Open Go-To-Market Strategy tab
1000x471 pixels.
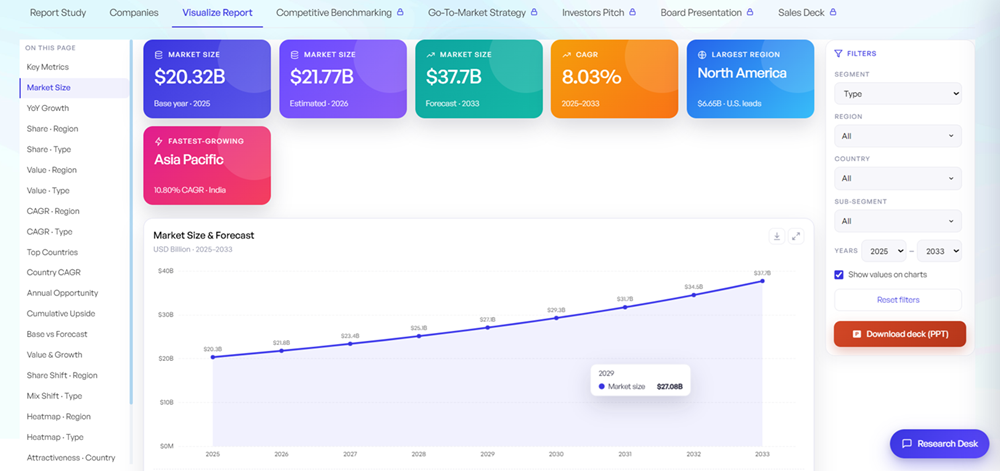point(483,13)
